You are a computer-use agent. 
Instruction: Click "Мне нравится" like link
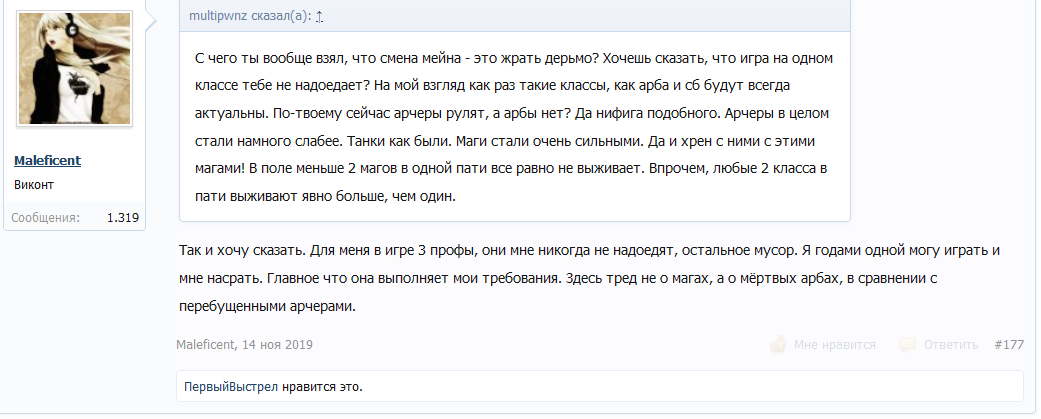835,345
